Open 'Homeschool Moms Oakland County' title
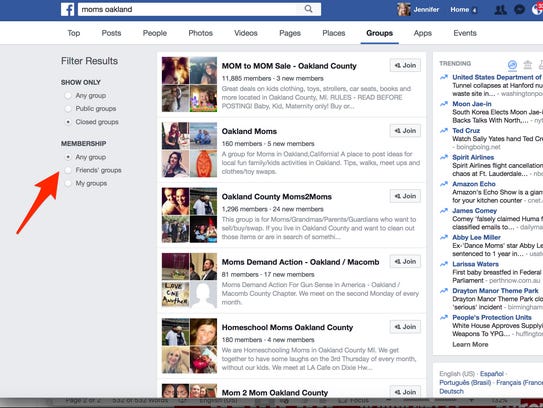Viewport: 543px width, 408px height. coord(287,327)
